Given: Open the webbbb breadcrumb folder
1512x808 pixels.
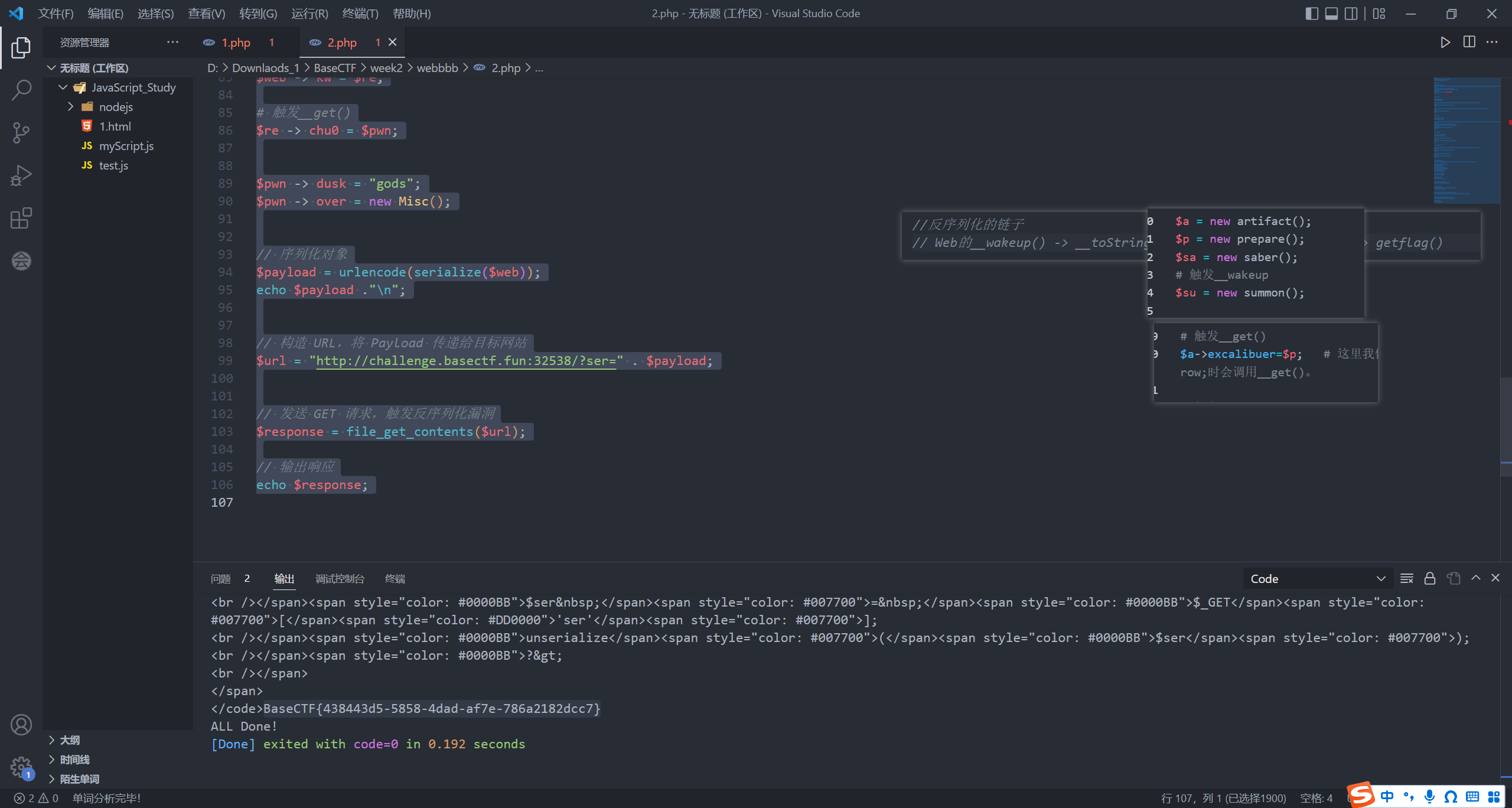Looking at the screenshot, I should [437, 68].
